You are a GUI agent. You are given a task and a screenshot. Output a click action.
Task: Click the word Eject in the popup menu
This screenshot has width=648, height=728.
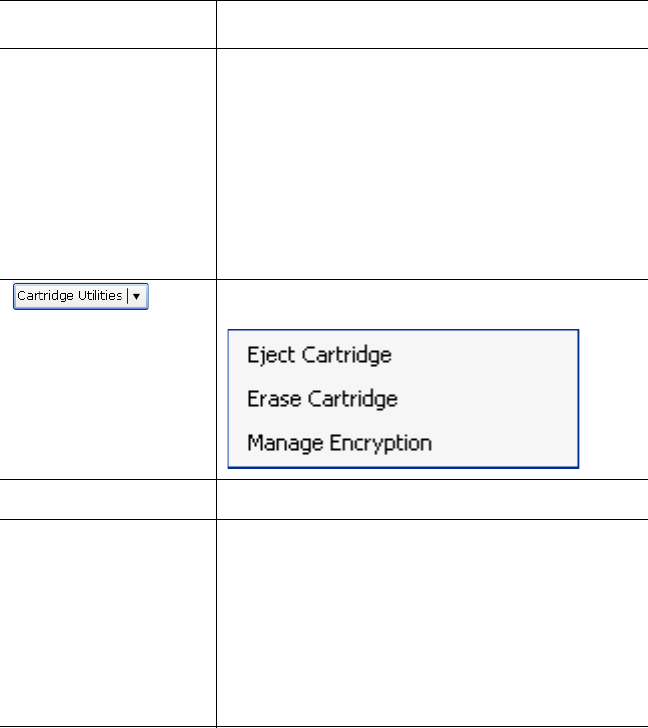[265, 355]
